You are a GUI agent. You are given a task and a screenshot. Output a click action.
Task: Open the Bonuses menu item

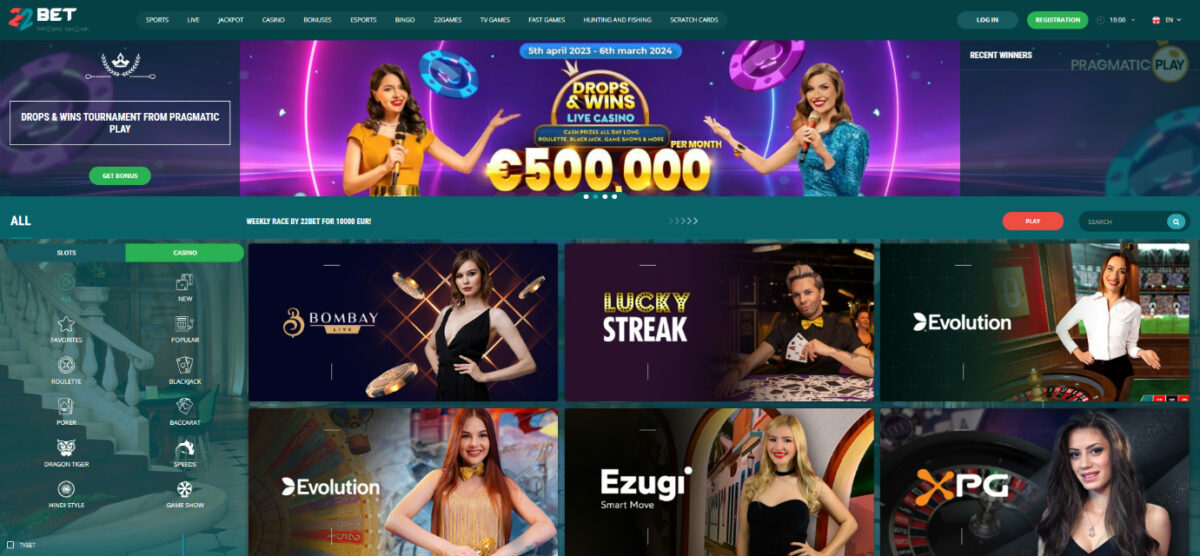click(x=317, y=20)
